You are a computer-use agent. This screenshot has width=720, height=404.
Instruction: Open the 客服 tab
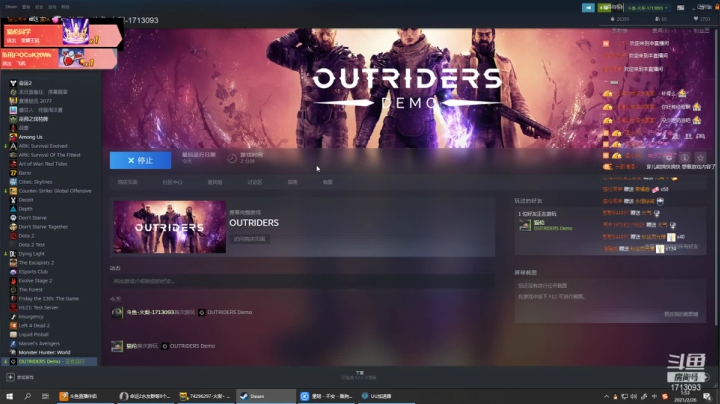coord(327,182)
